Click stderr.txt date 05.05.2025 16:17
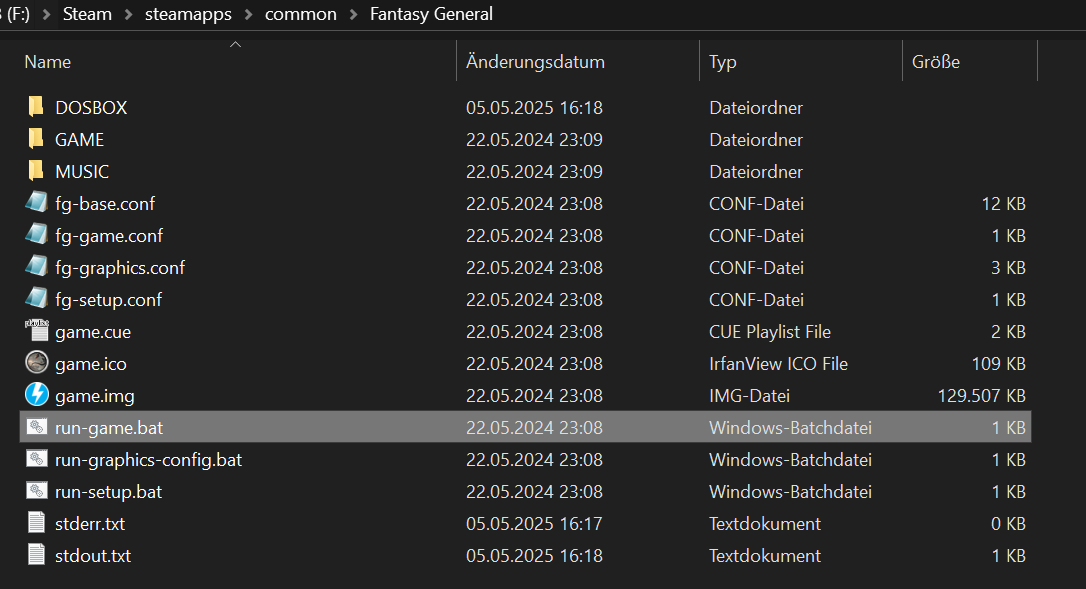This screenshot has width=1086, height=589. (534, 523)
